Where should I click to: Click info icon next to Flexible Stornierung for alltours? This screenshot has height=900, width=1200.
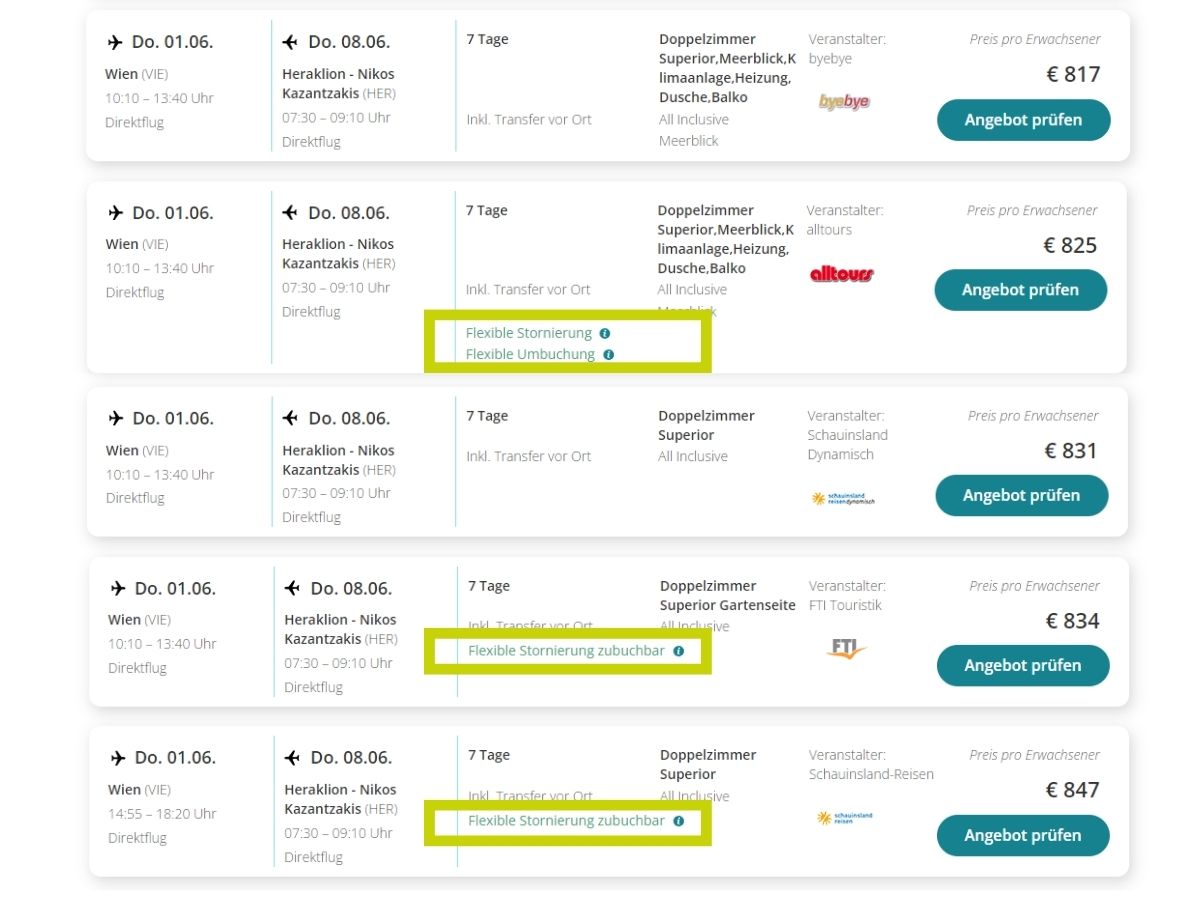click(x=605, y=333)
